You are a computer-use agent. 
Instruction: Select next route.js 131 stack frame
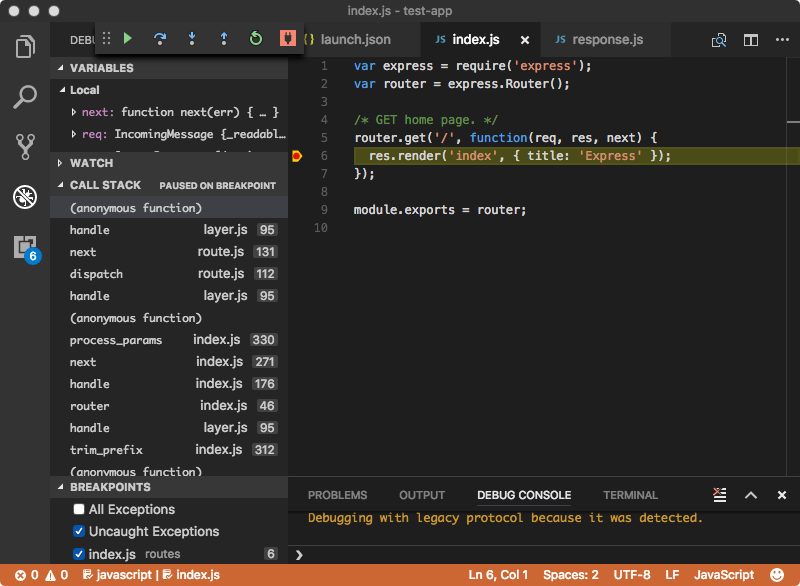(x=169, y=252)
